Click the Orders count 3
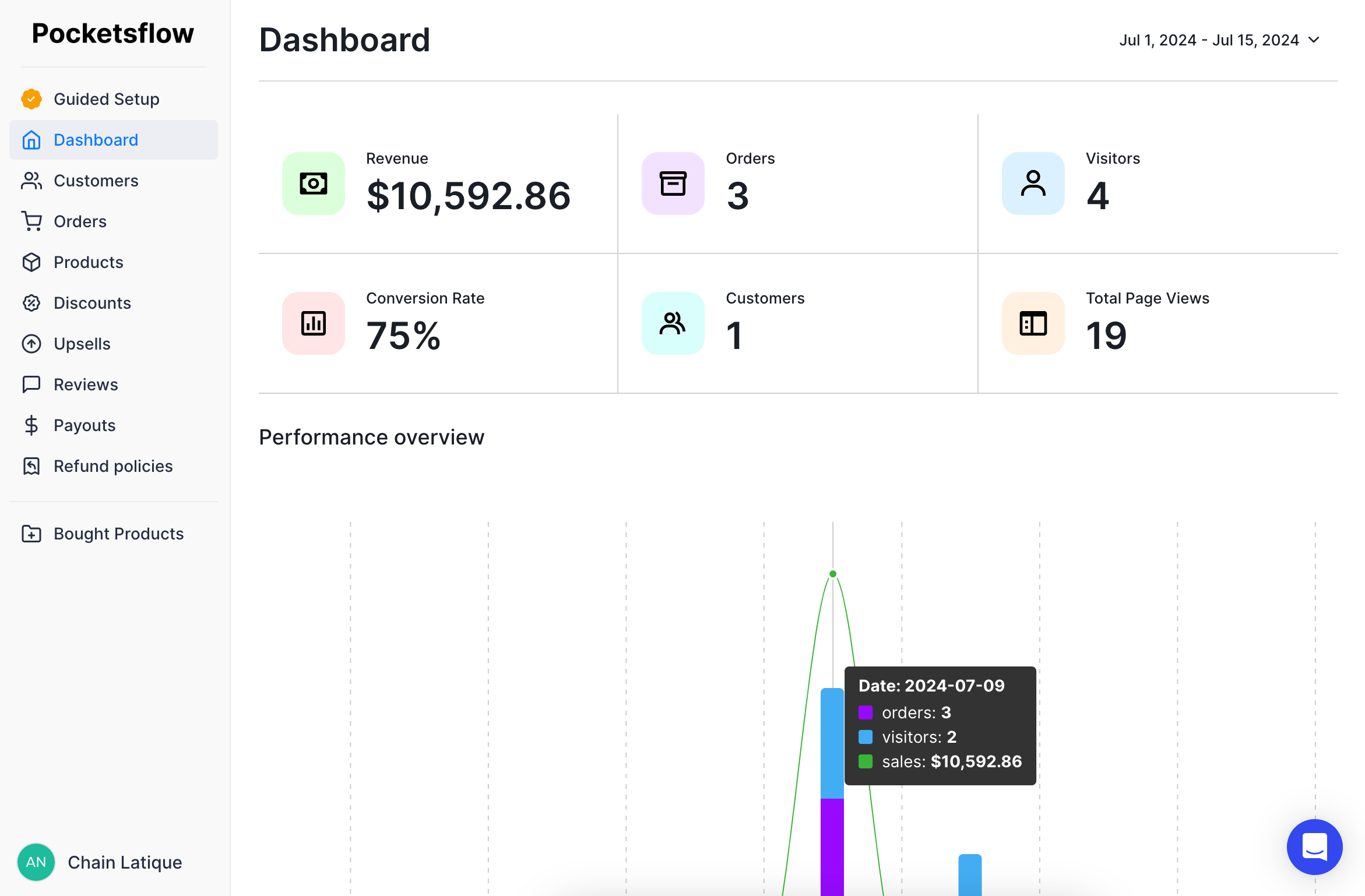The height and width of the screenshot is (896, 1365). (737, 196)
